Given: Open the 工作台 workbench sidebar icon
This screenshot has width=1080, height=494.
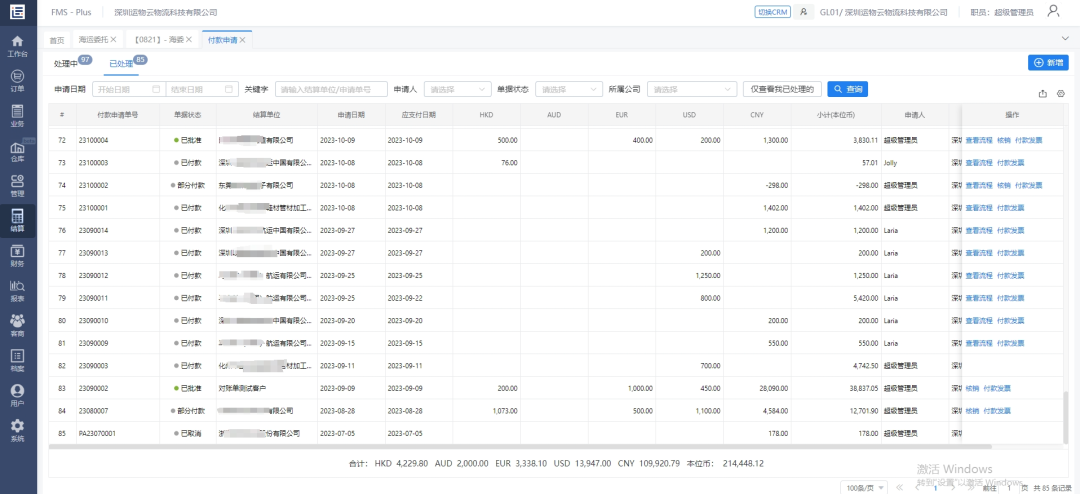Looking at the screenshot, I should tap(18, 46).
